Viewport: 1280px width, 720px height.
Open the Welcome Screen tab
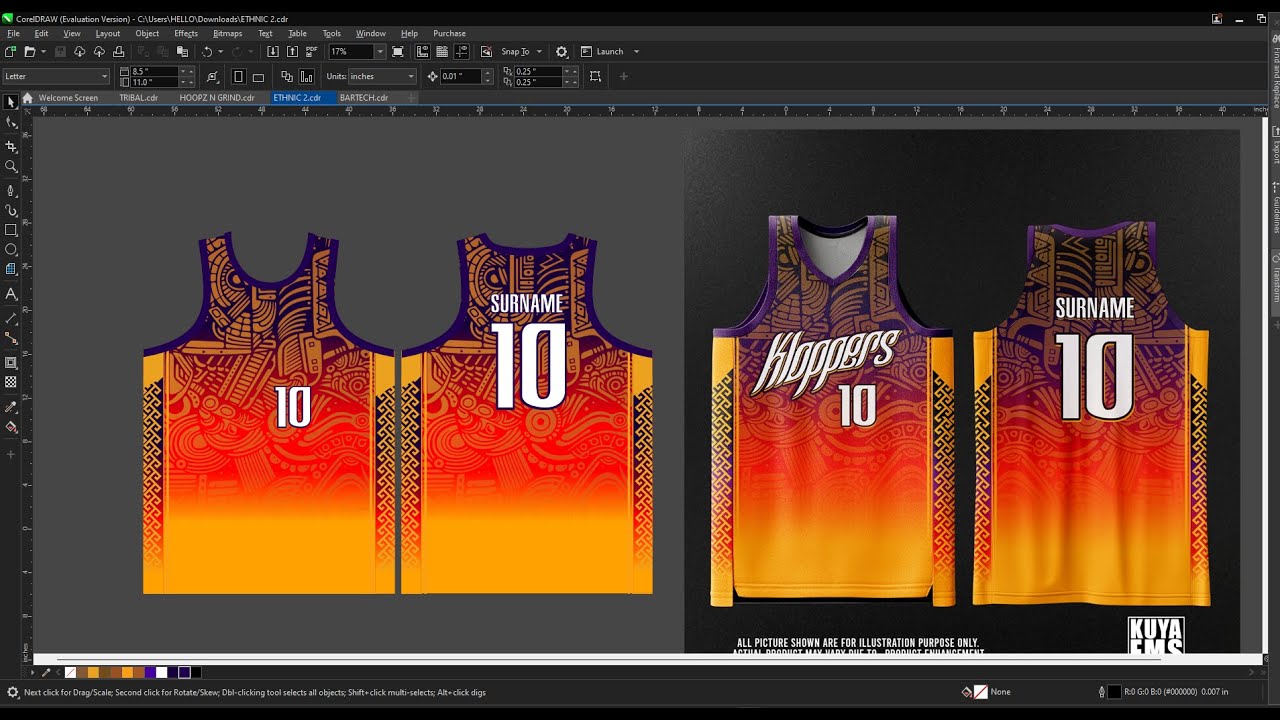coord(68,98)
